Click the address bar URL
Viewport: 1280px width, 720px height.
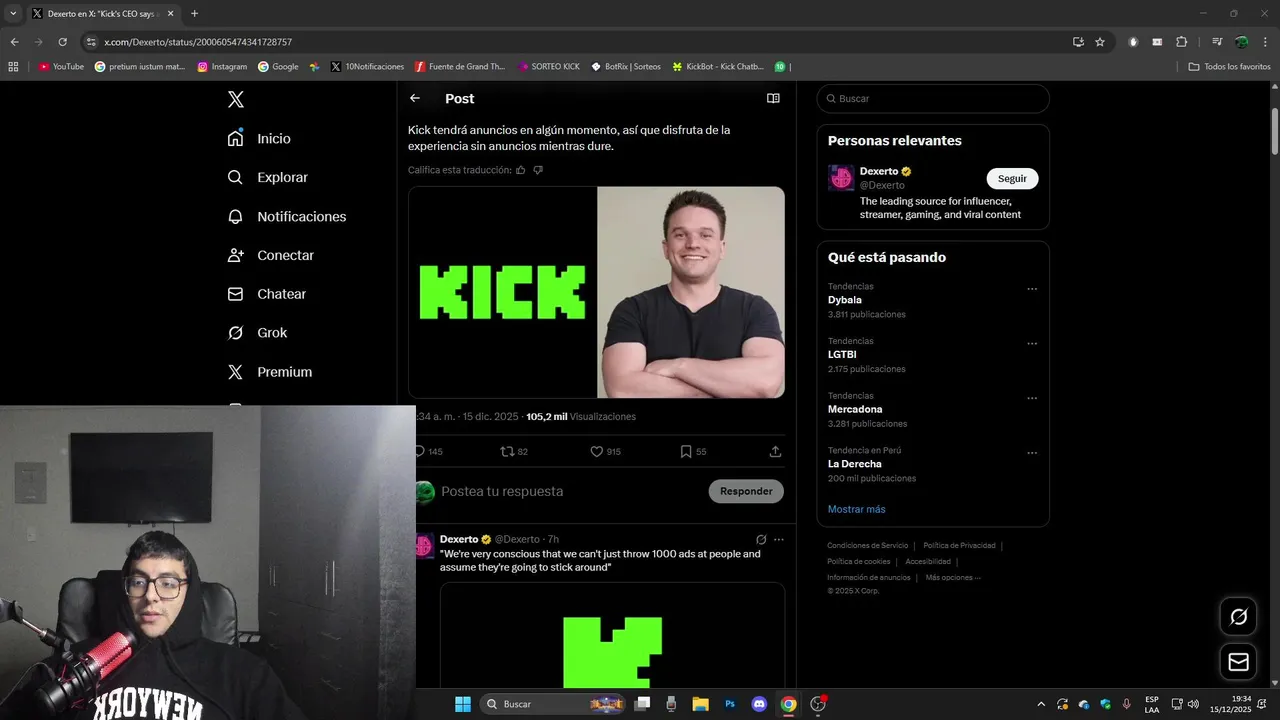coord(198,42)
